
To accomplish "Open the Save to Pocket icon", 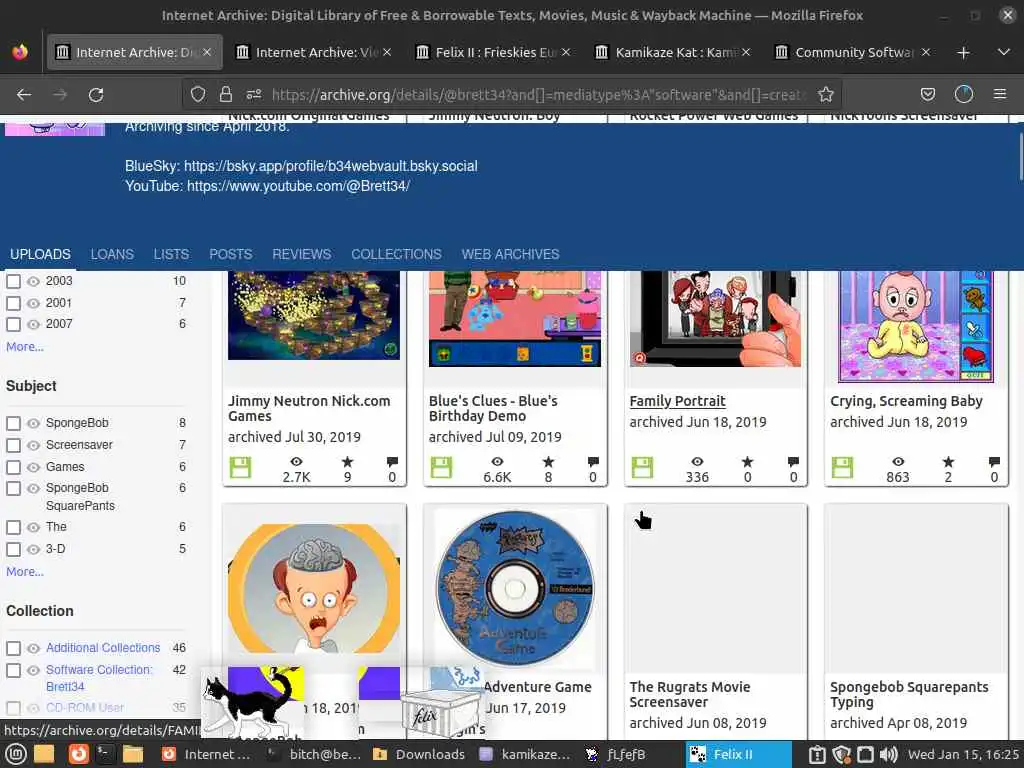I will (927, 95).
